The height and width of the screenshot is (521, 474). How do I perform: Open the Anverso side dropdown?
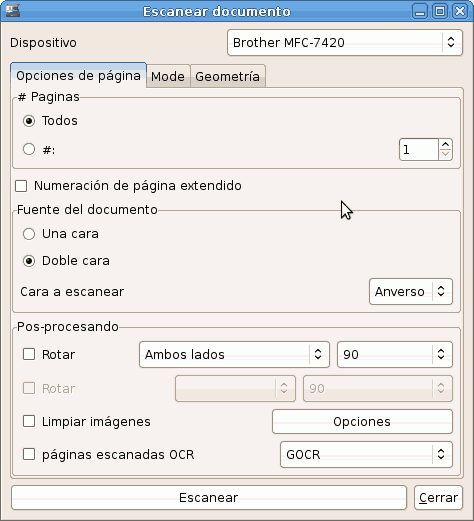click(411, 292)
